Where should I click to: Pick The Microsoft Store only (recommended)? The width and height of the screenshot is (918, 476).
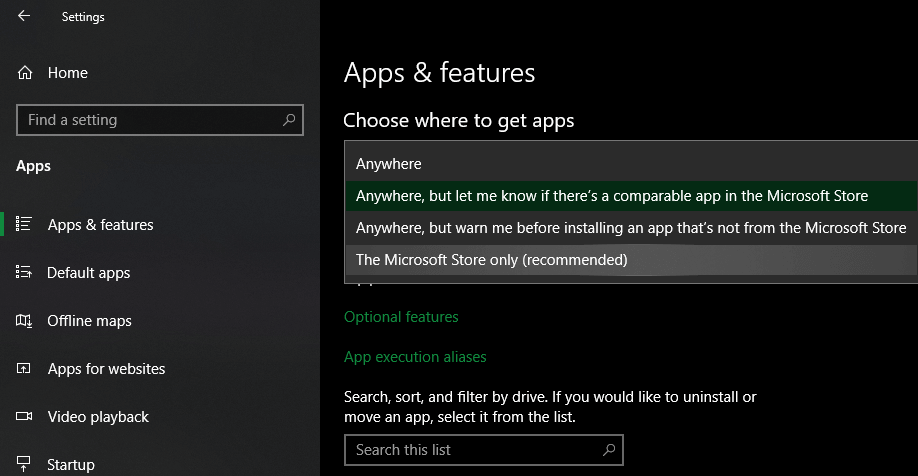click(x=631, y=259)
